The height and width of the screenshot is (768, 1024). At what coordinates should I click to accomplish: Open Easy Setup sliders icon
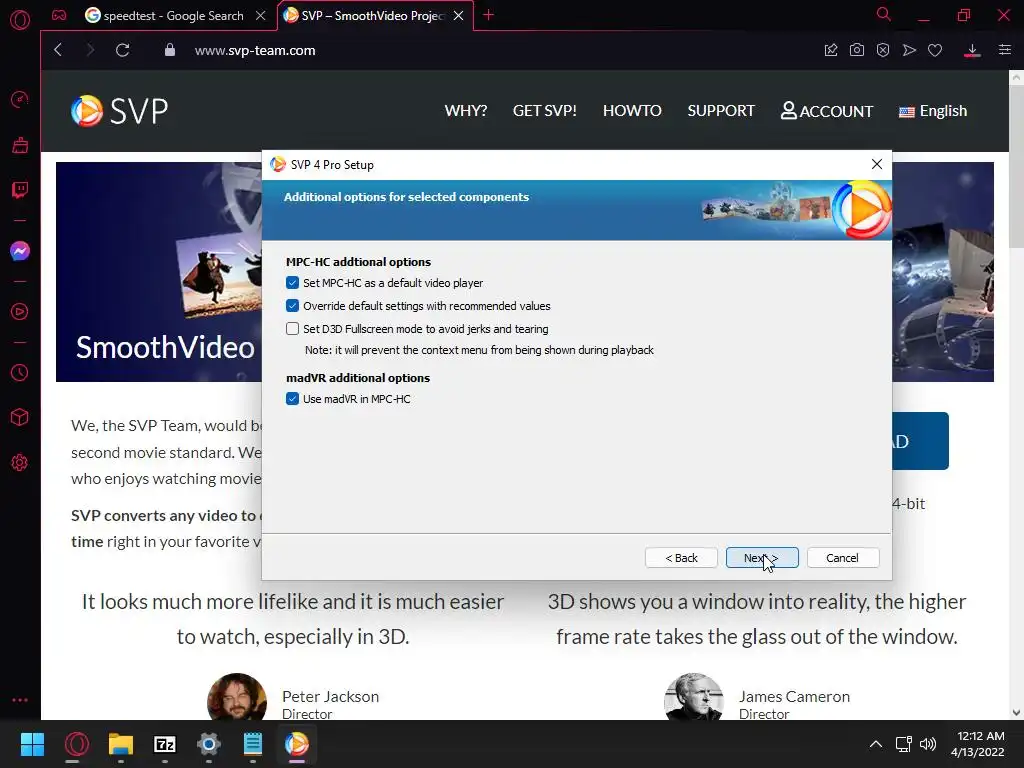(x=1005, y=50)
